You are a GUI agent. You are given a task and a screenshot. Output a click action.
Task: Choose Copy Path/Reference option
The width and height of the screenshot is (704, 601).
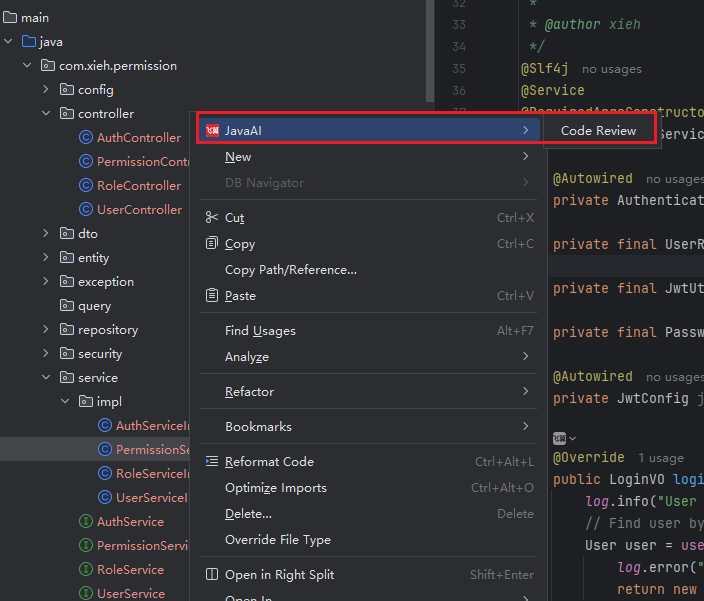(290, 270)
